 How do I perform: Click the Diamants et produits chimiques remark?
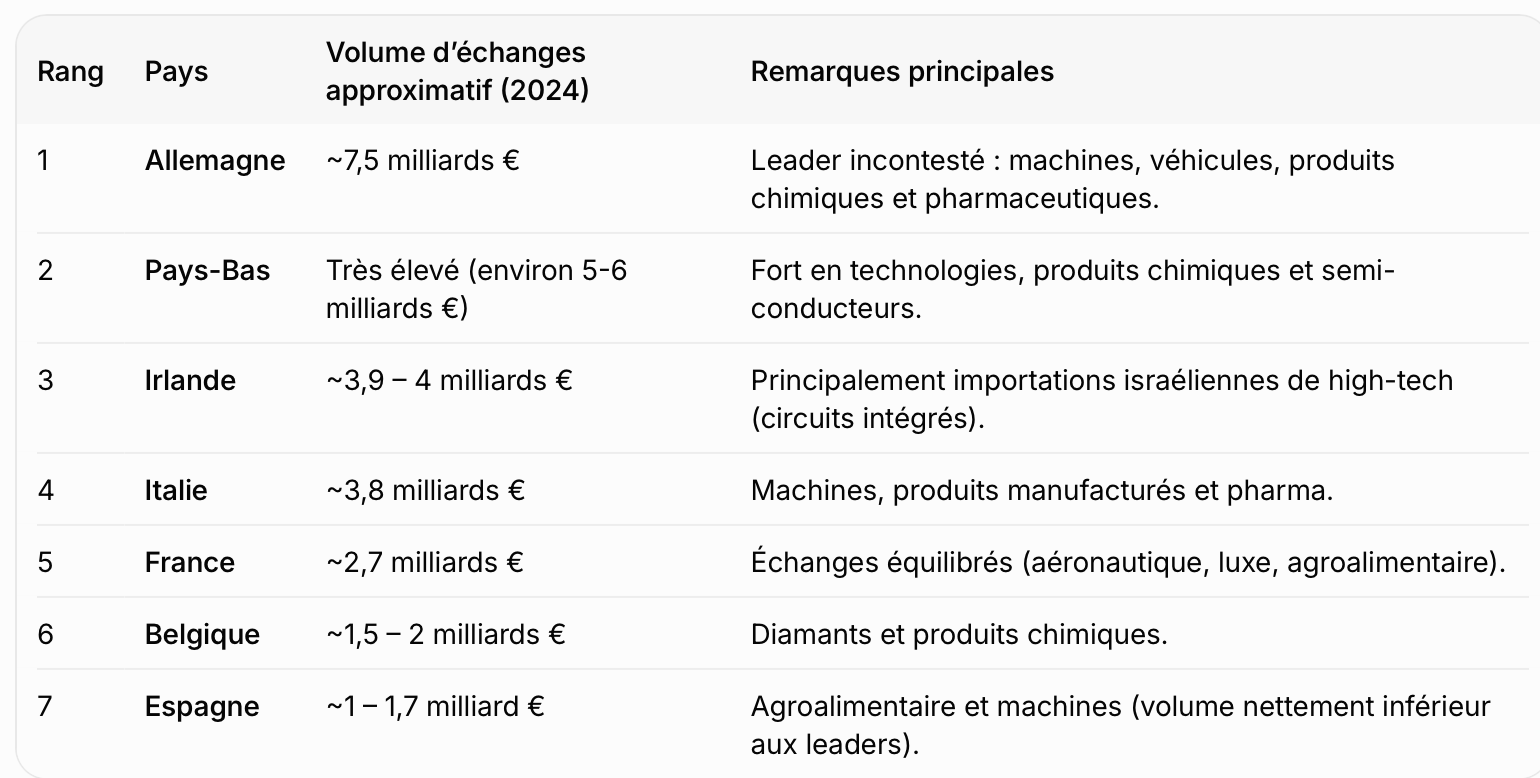coord(959,634)
